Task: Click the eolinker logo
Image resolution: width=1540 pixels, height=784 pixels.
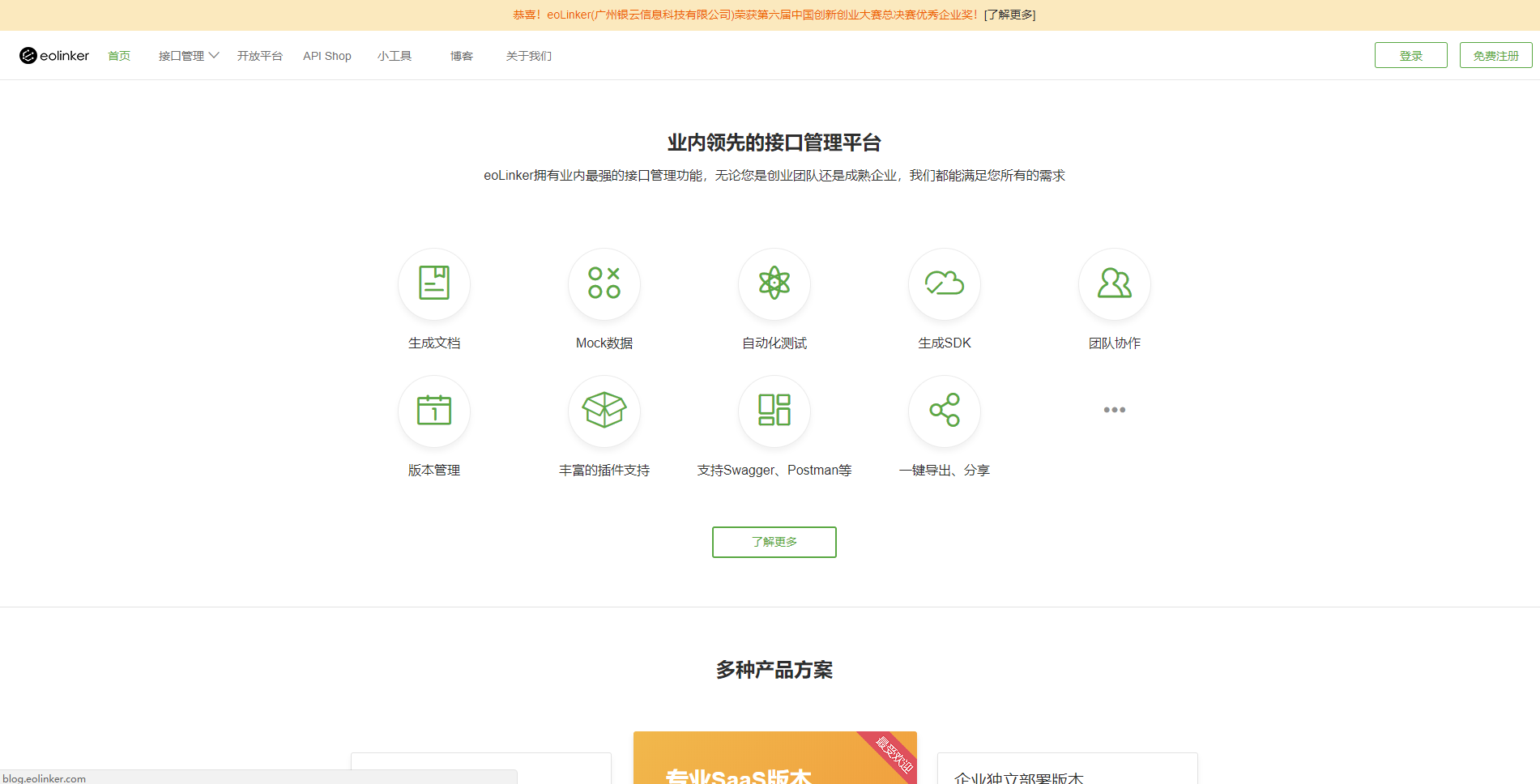Action: (54, 56)
